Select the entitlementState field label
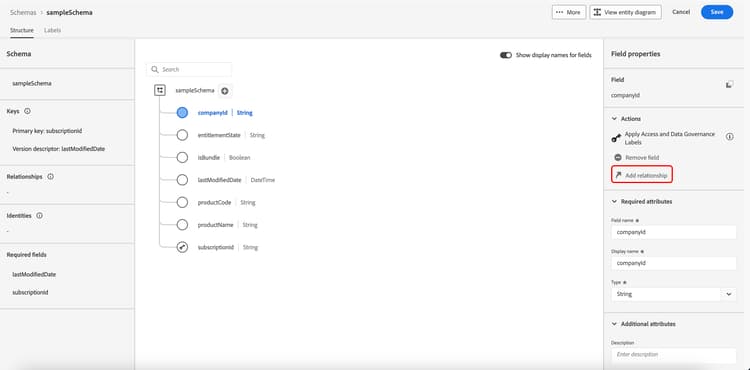 (219, 135)
